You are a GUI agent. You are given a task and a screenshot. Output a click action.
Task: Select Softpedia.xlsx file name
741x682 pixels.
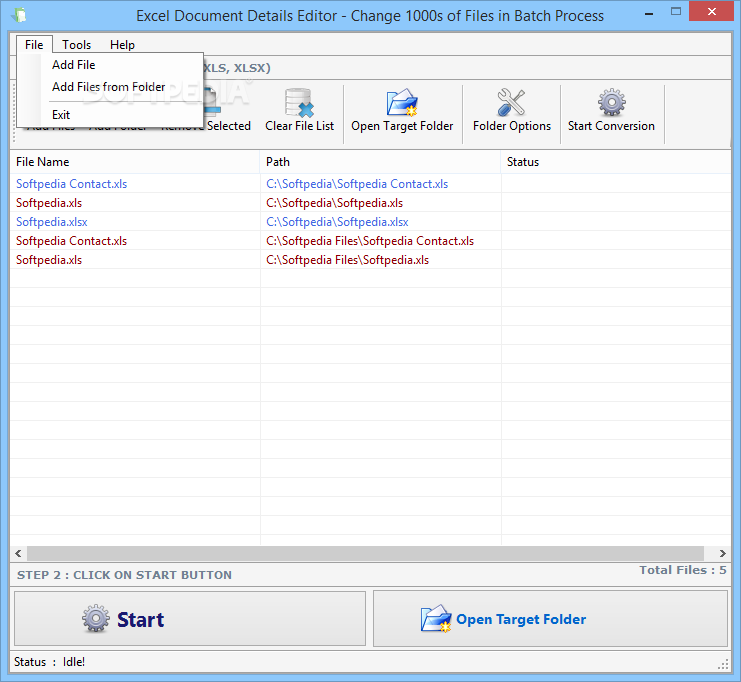click(52, 222)
